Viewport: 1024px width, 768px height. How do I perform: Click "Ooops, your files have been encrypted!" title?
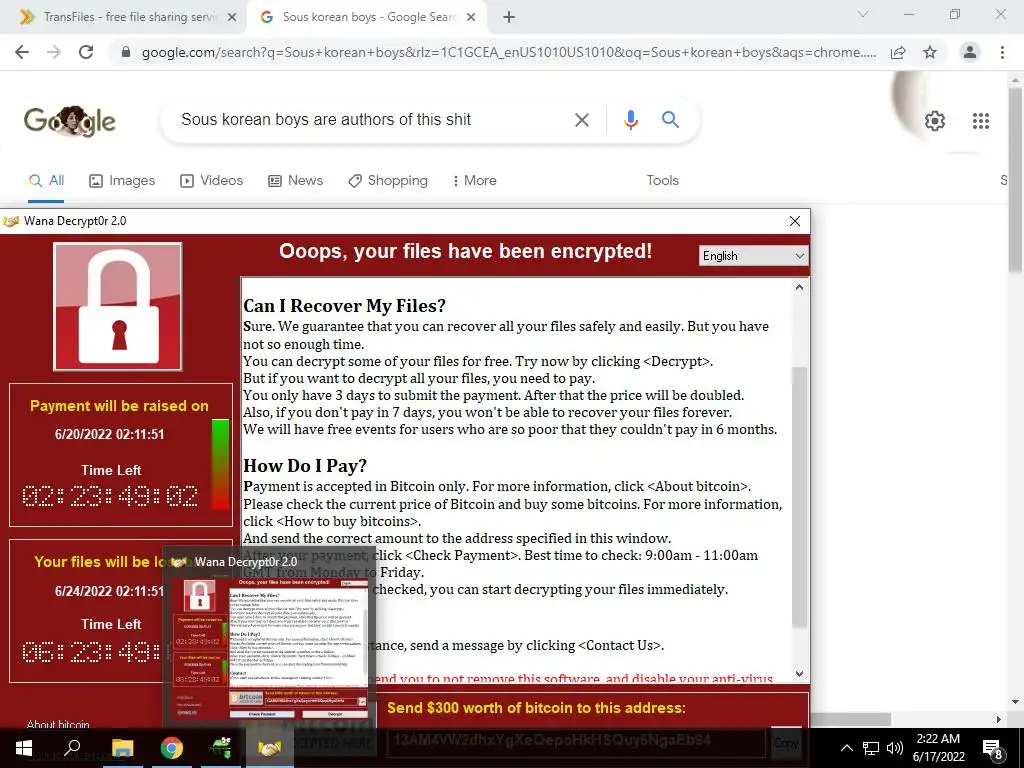[x=466, y=251]
